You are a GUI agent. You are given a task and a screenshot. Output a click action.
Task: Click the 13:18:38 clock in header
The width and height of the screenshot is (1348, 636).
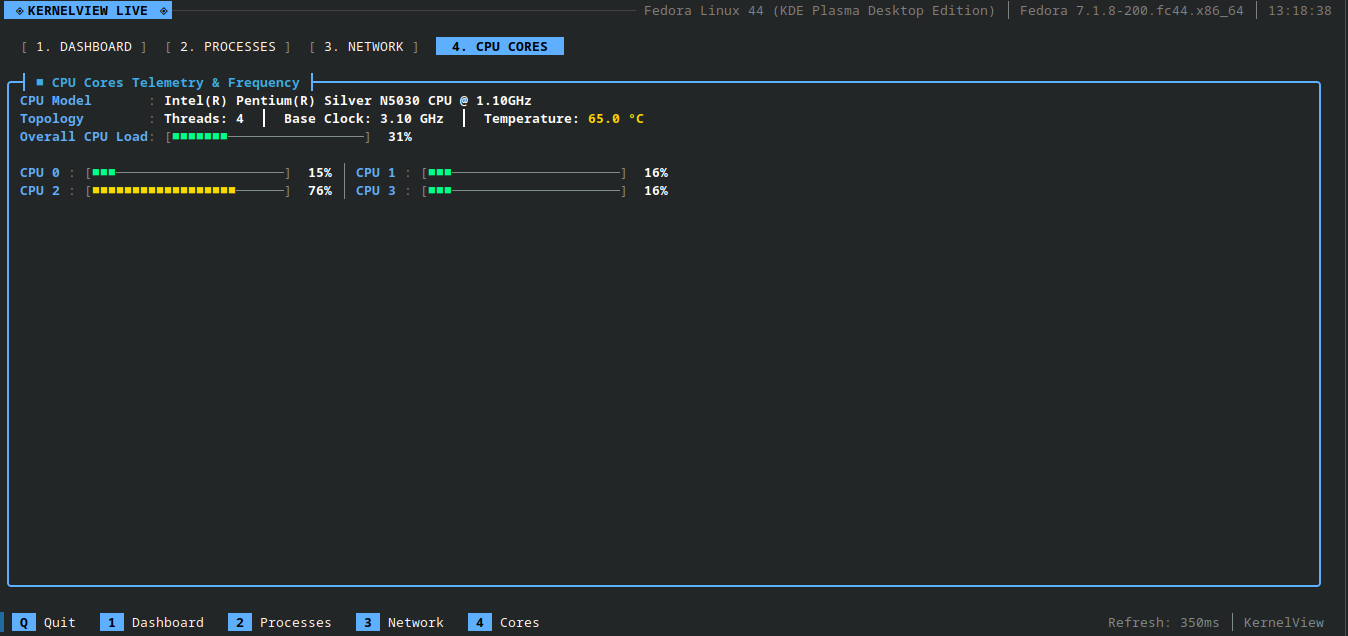1300,11
